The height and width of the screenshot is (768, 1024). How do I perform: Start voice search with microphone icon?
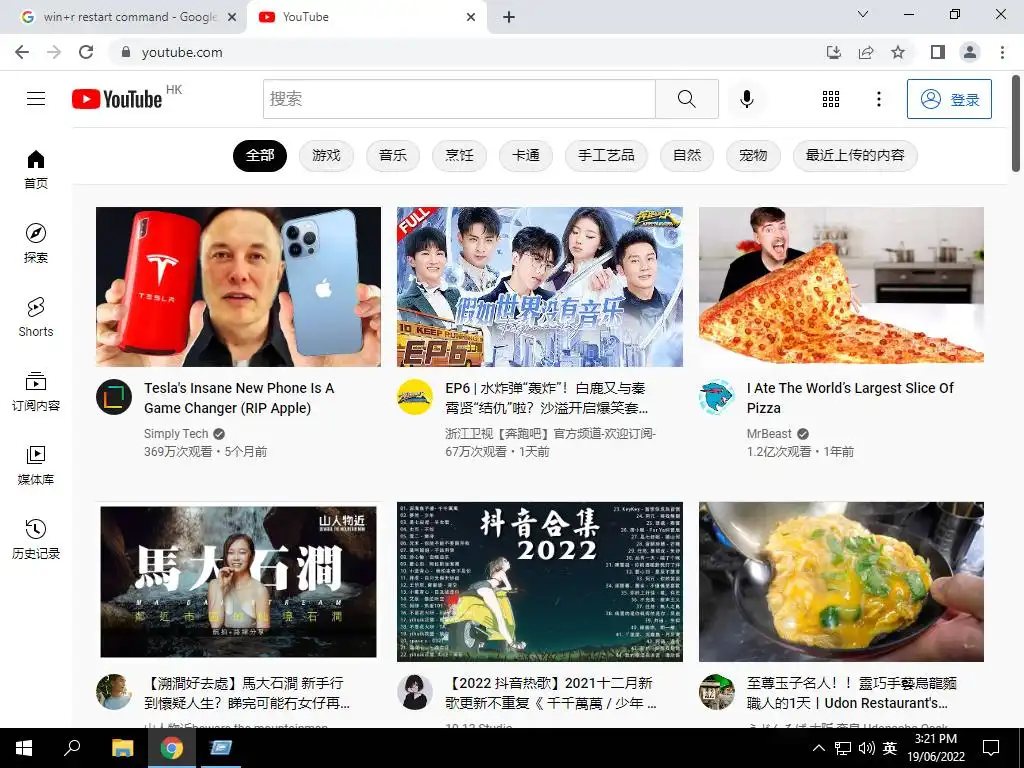click(746, 99)
